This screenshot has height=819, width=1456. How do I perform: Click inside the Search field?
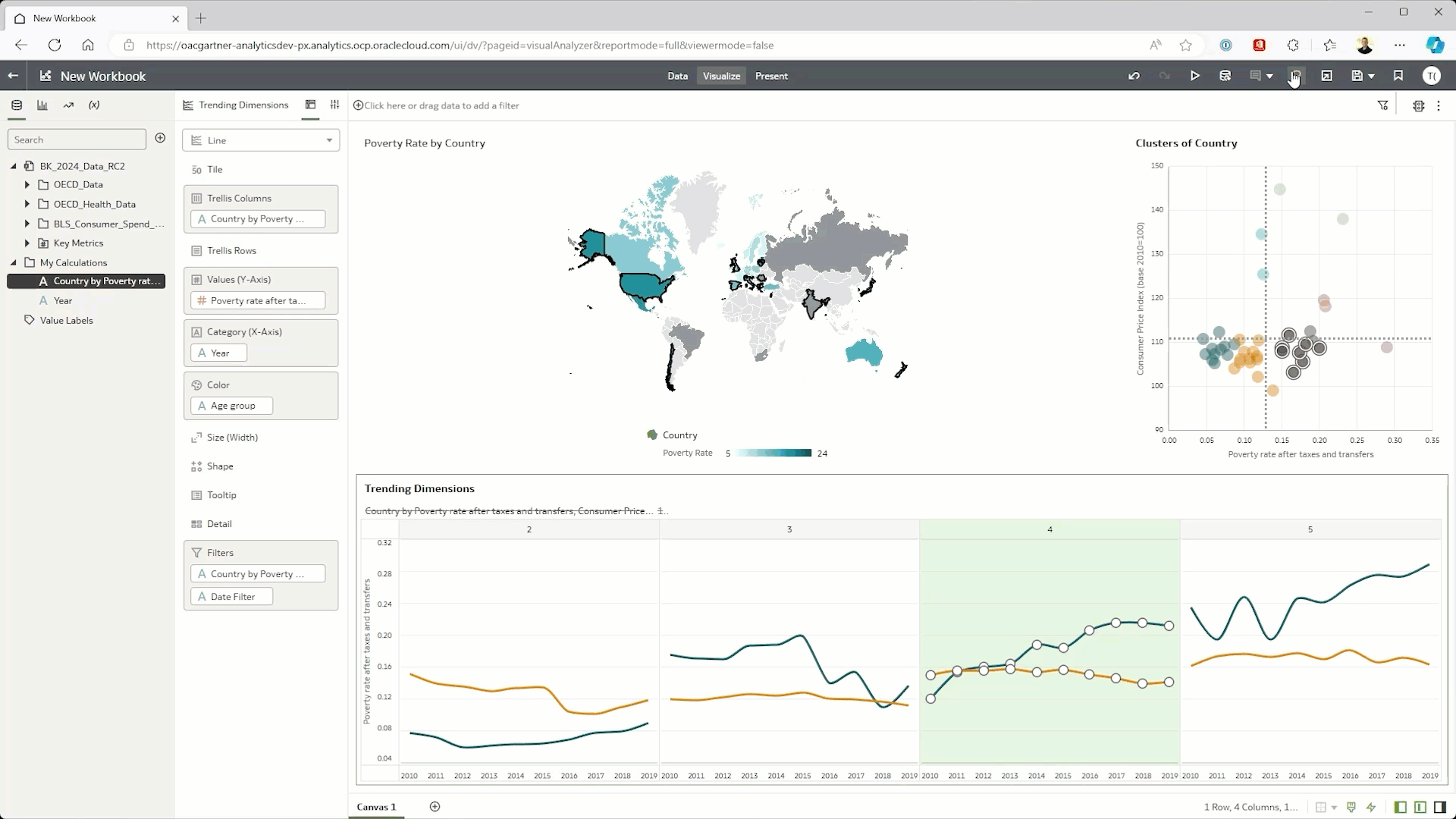76,139
